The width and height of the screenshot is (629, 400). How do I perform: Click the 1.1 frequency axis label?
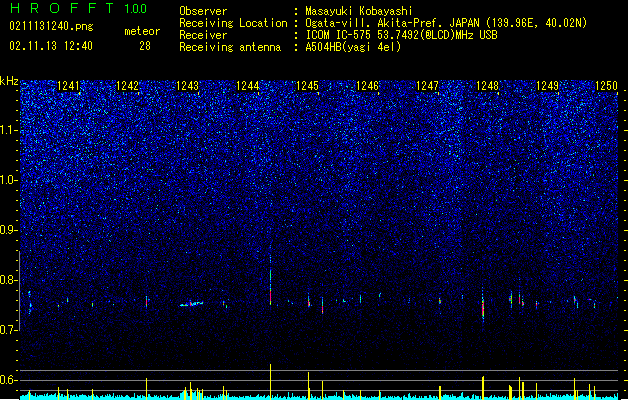click(x=9, y=130)
